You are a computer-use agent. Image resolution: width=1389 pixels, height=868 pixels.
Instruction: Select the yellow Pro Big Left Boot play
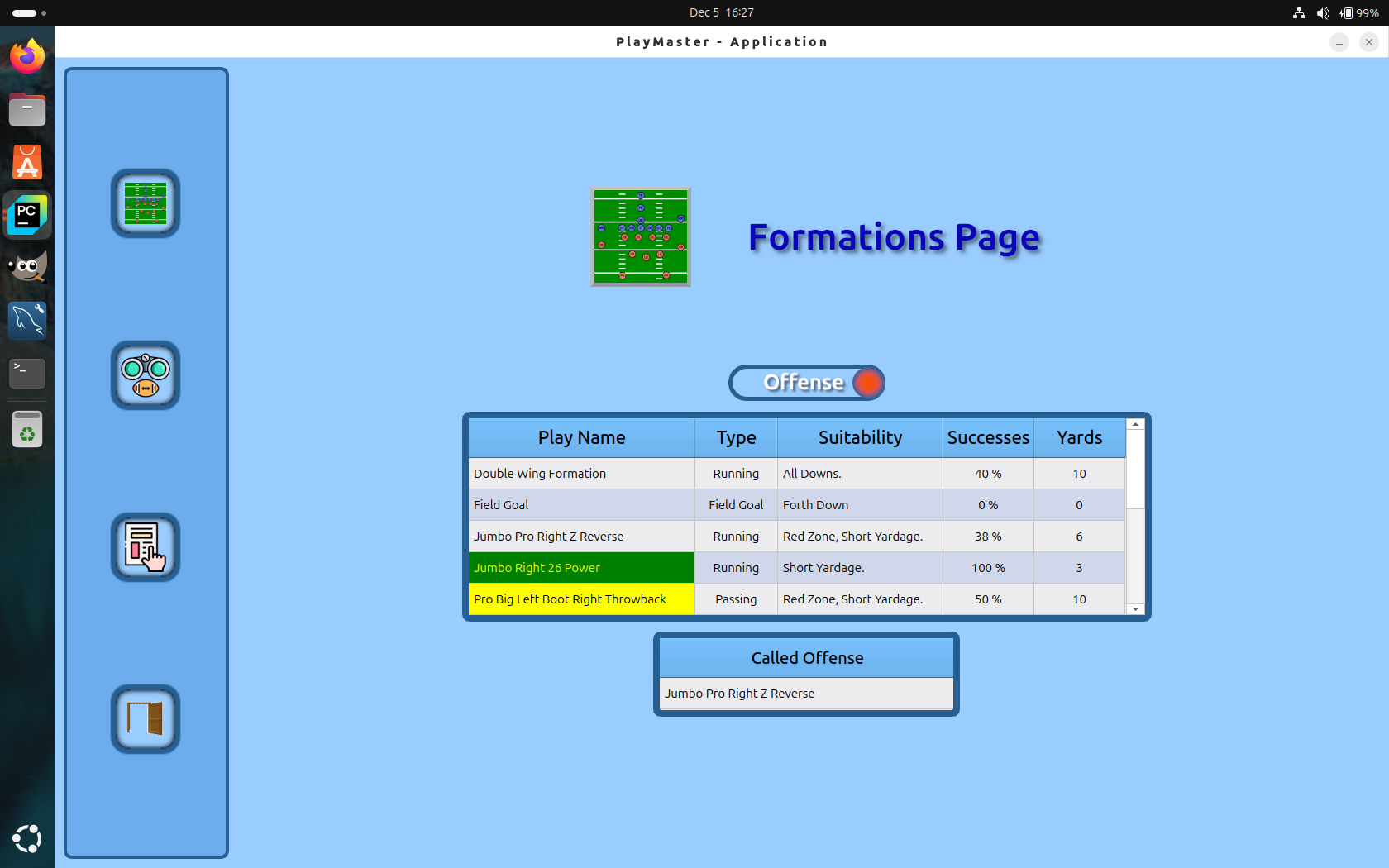(x=581, y=599)
